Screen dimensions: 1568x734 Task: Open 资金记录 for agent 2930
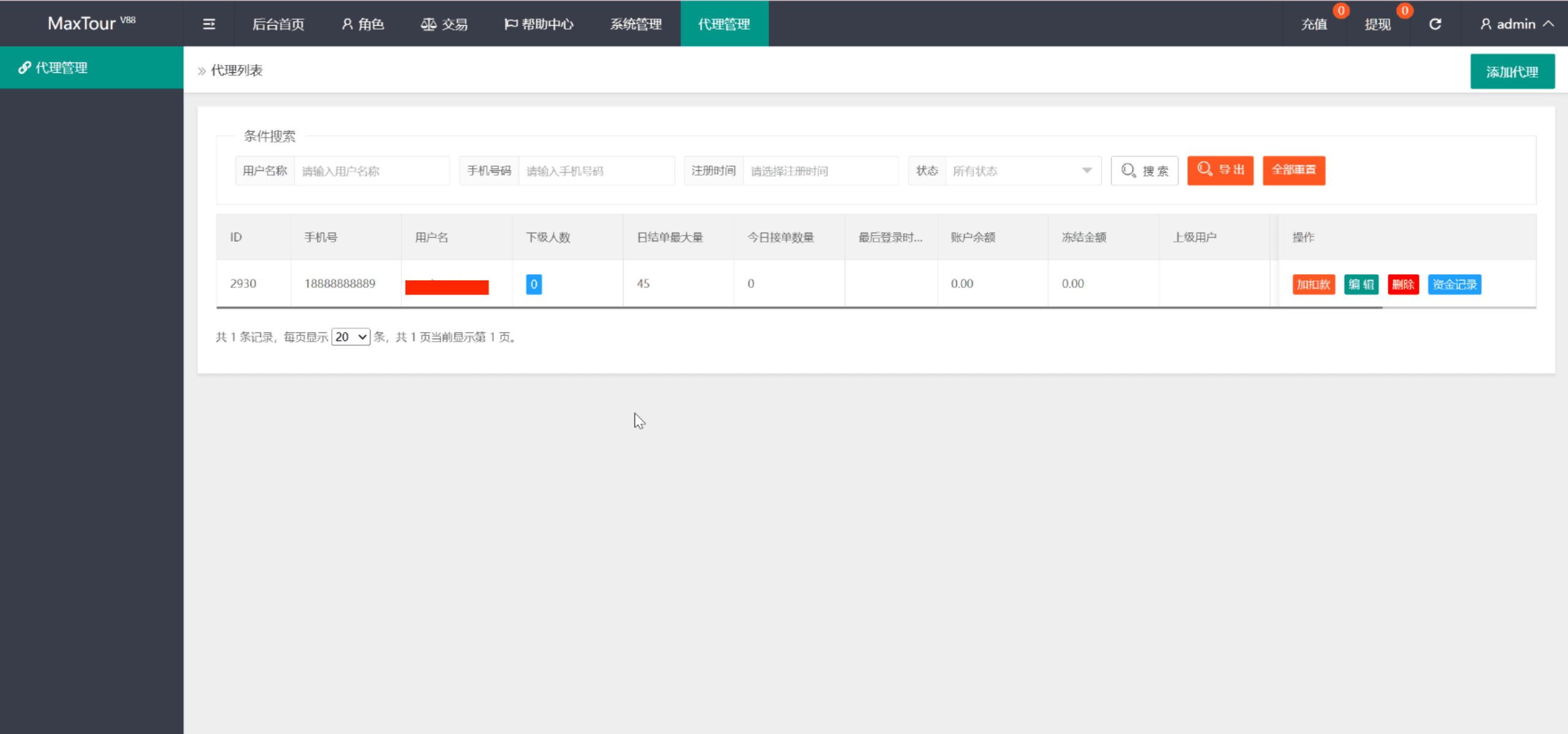tap(1454, 284)
